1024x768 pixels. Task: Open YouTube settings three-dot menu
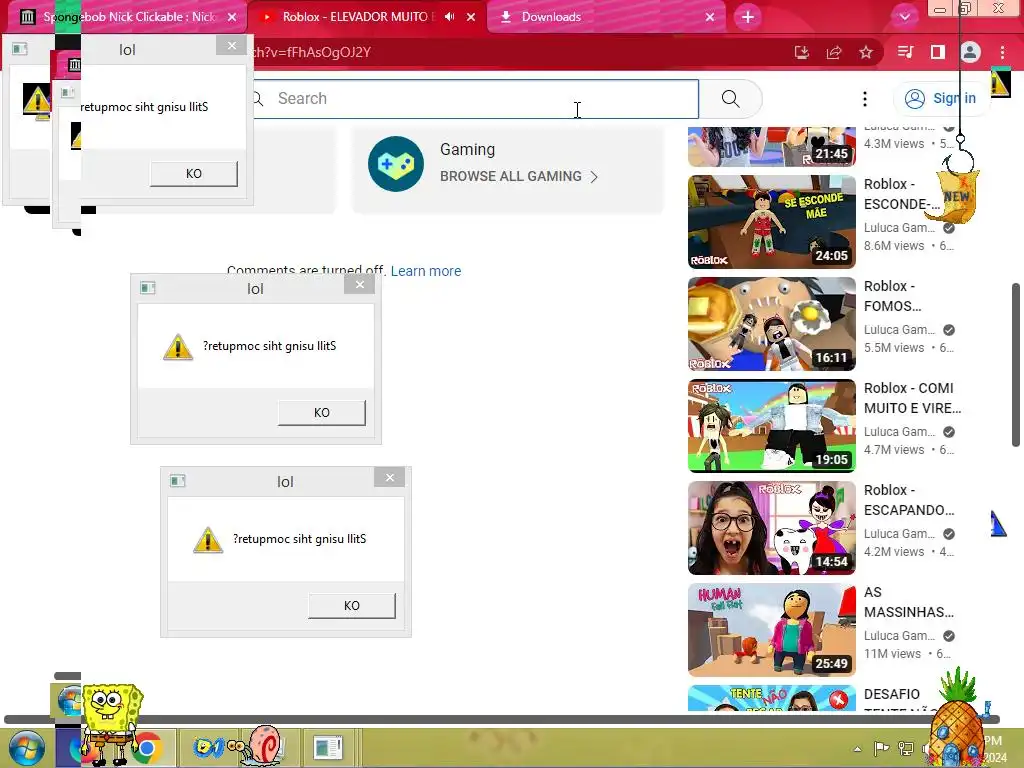865,99
